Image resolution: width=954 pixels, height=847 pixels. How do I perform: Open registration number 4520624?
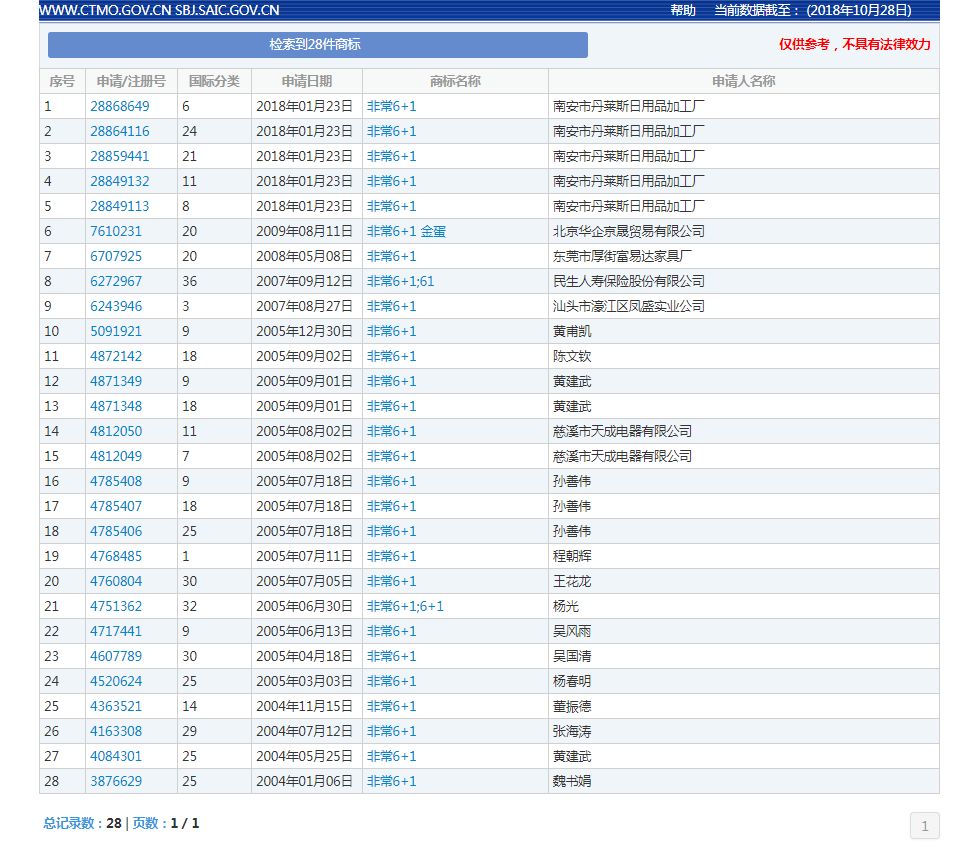[116, 681]
